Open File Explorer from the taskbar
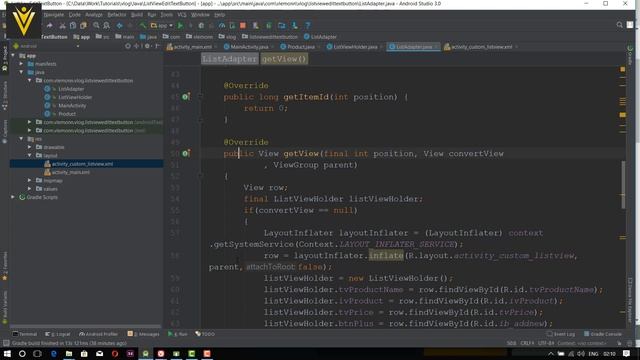This screenshot has height=360, width=640. pos(69,353)
